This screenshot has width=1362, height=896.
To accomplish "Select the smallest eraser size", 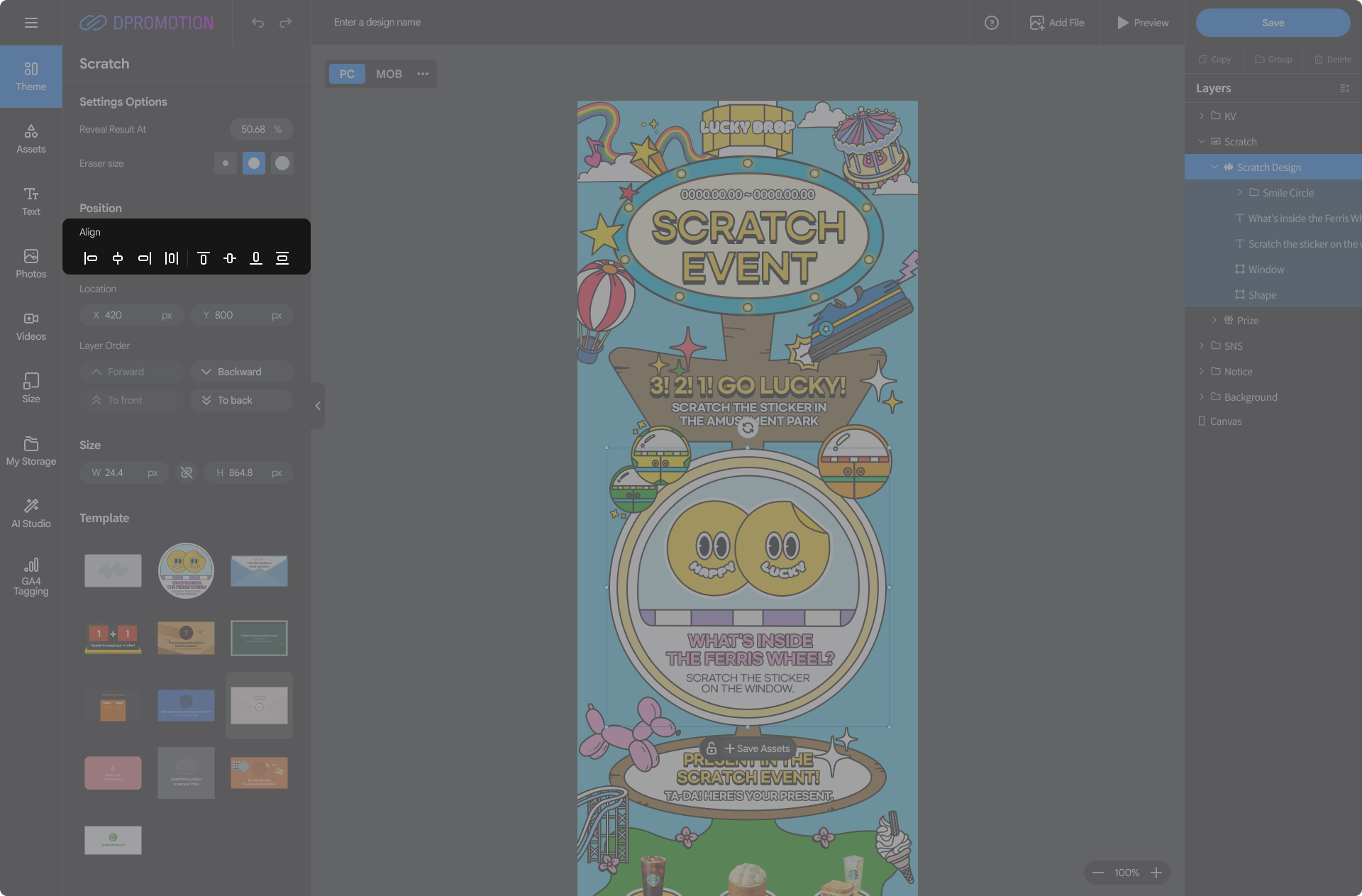I will pyautogui.click(x=226, y=163).
